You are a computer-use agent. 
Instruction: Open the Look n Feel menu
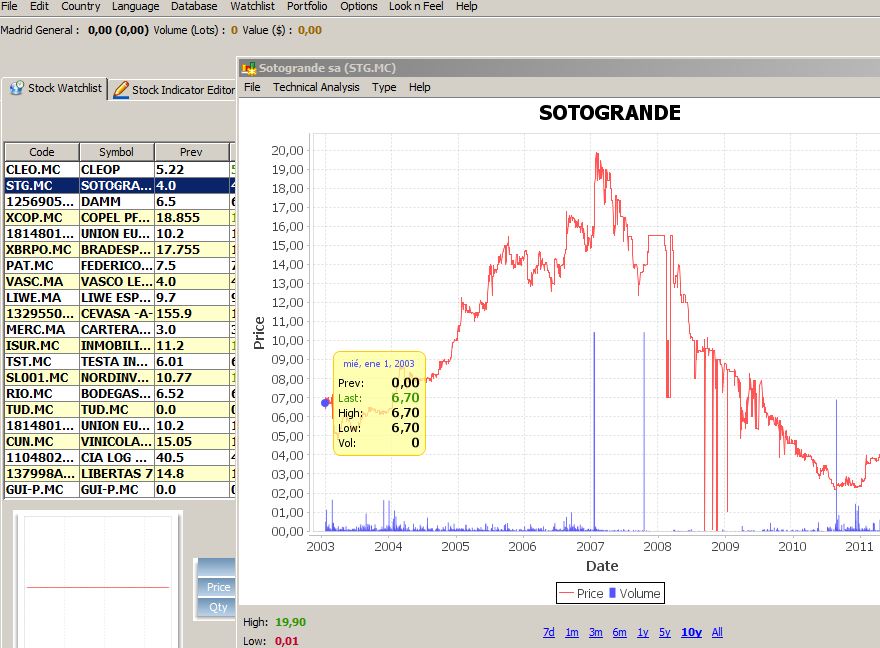416,6
